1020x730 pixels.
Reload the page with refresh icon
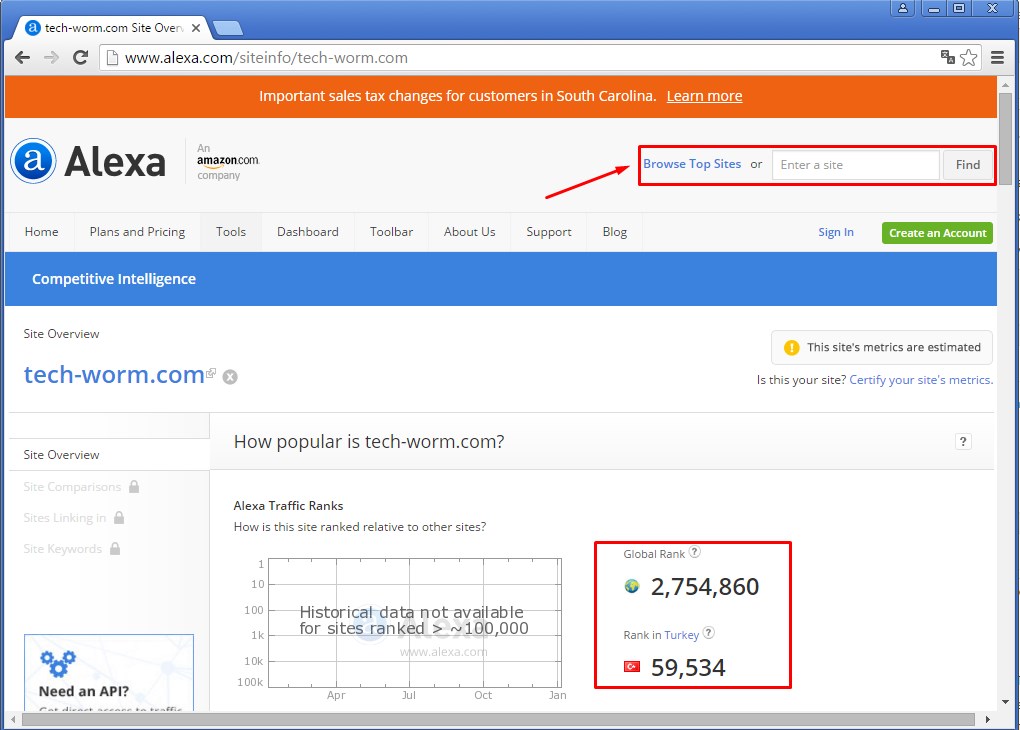(x=81, y=58)
